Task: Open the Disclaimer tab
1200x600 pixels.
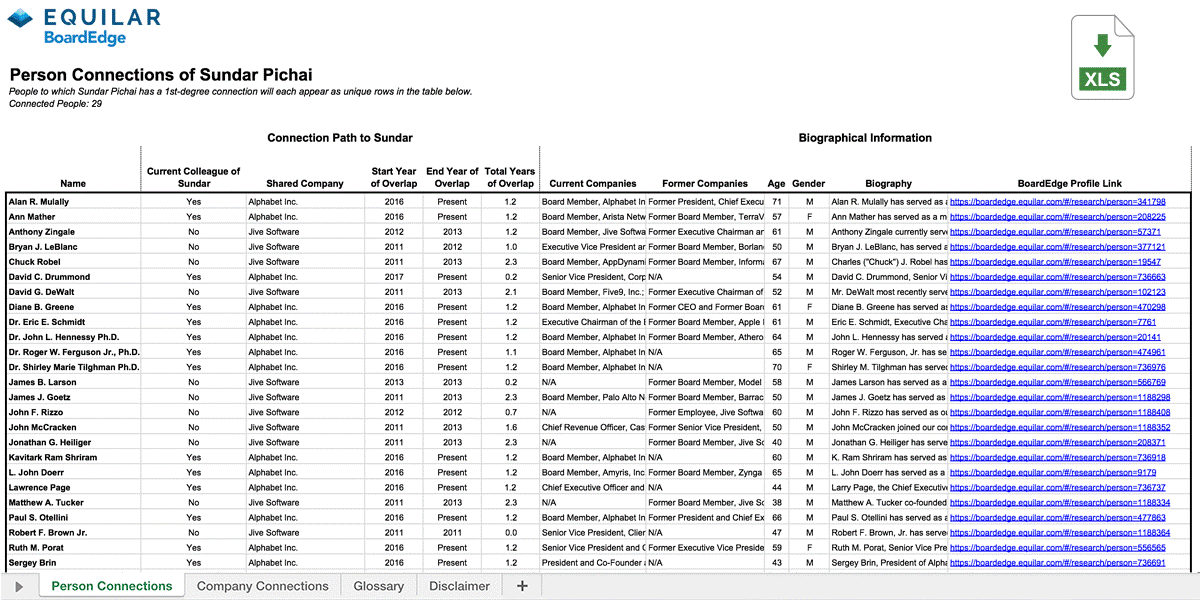Action: coord(460,586)
